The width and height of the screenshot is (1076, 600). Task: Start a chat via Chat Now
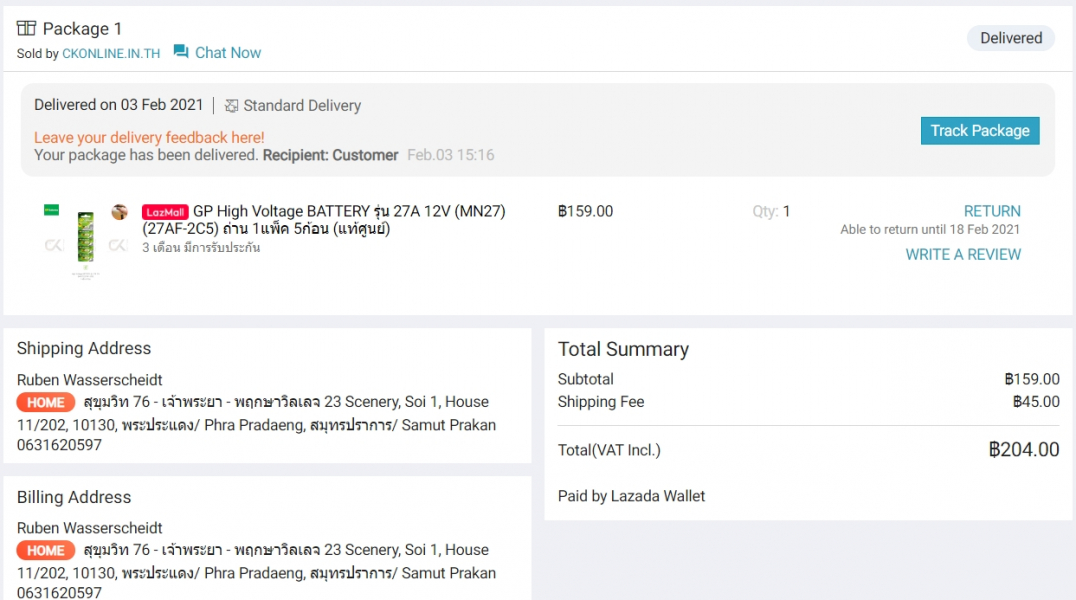pyautogui.click(x=228, y=53)
